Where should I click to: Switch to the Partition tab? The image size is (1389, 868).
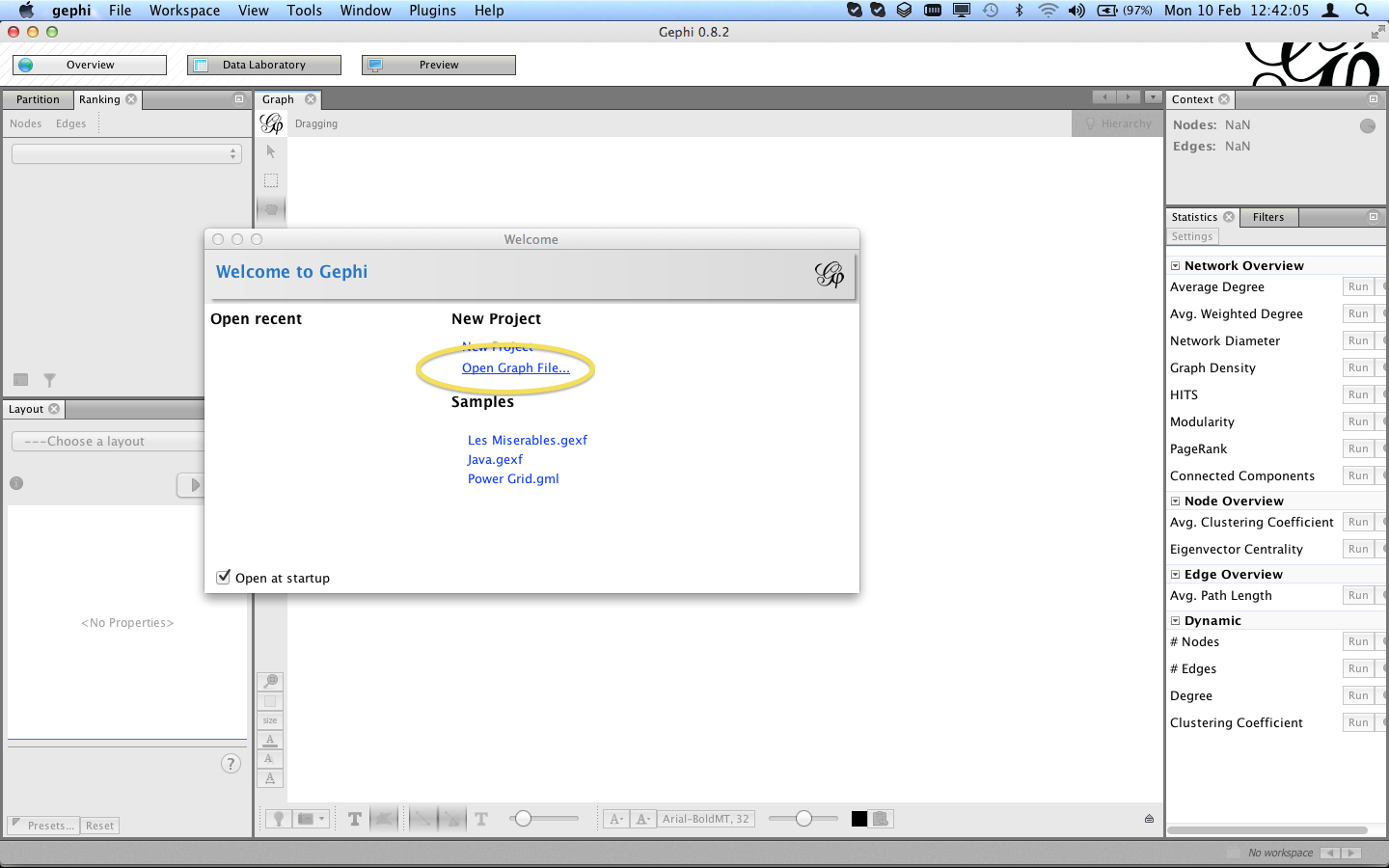coord(38,99)
